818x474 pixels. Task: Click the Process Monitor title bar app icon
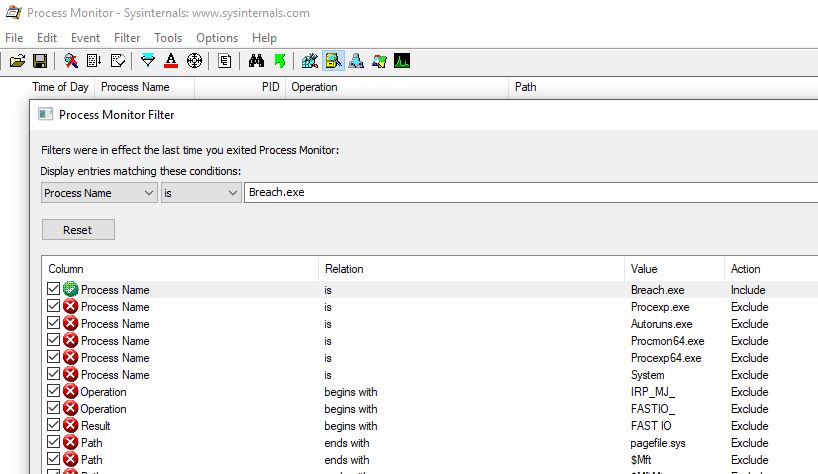13,13
